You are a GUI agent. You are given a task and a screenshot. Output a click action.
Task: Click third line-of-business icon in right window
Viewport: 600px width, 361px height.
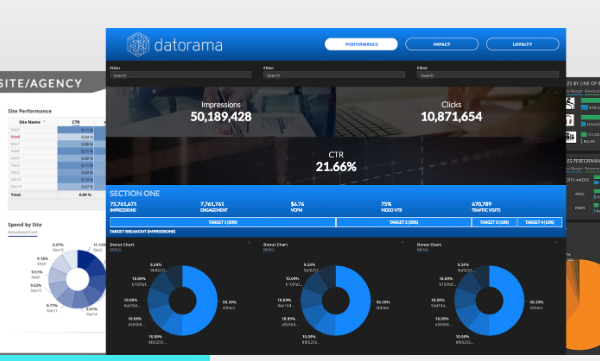[571, 137]
